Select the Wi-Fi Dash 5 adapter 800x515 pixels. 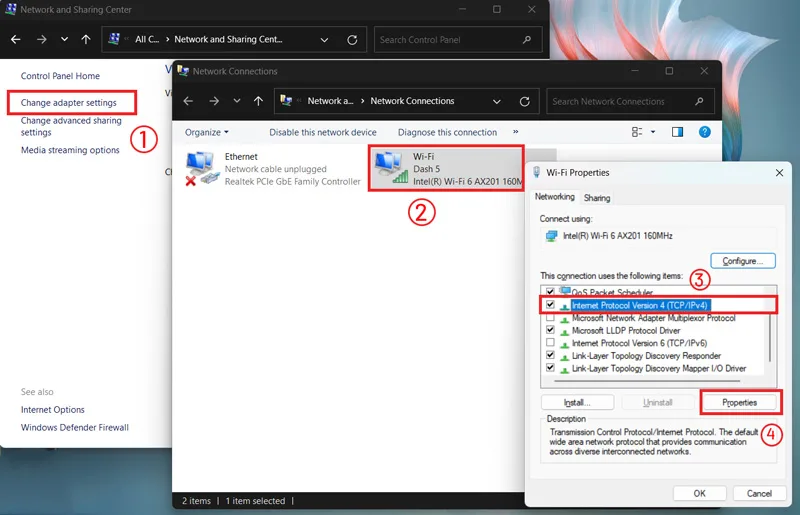pos(446,168)
